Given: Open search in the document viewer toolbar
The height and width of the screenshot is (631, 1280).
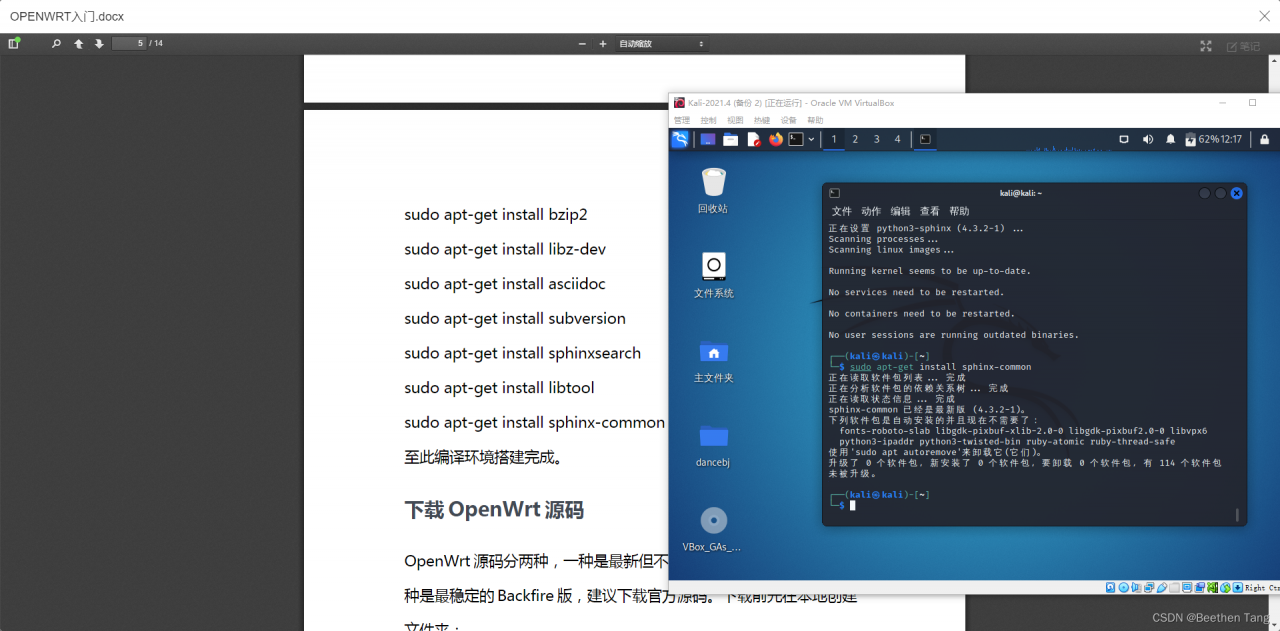Looking at the screenshot, I should point(56,44).
